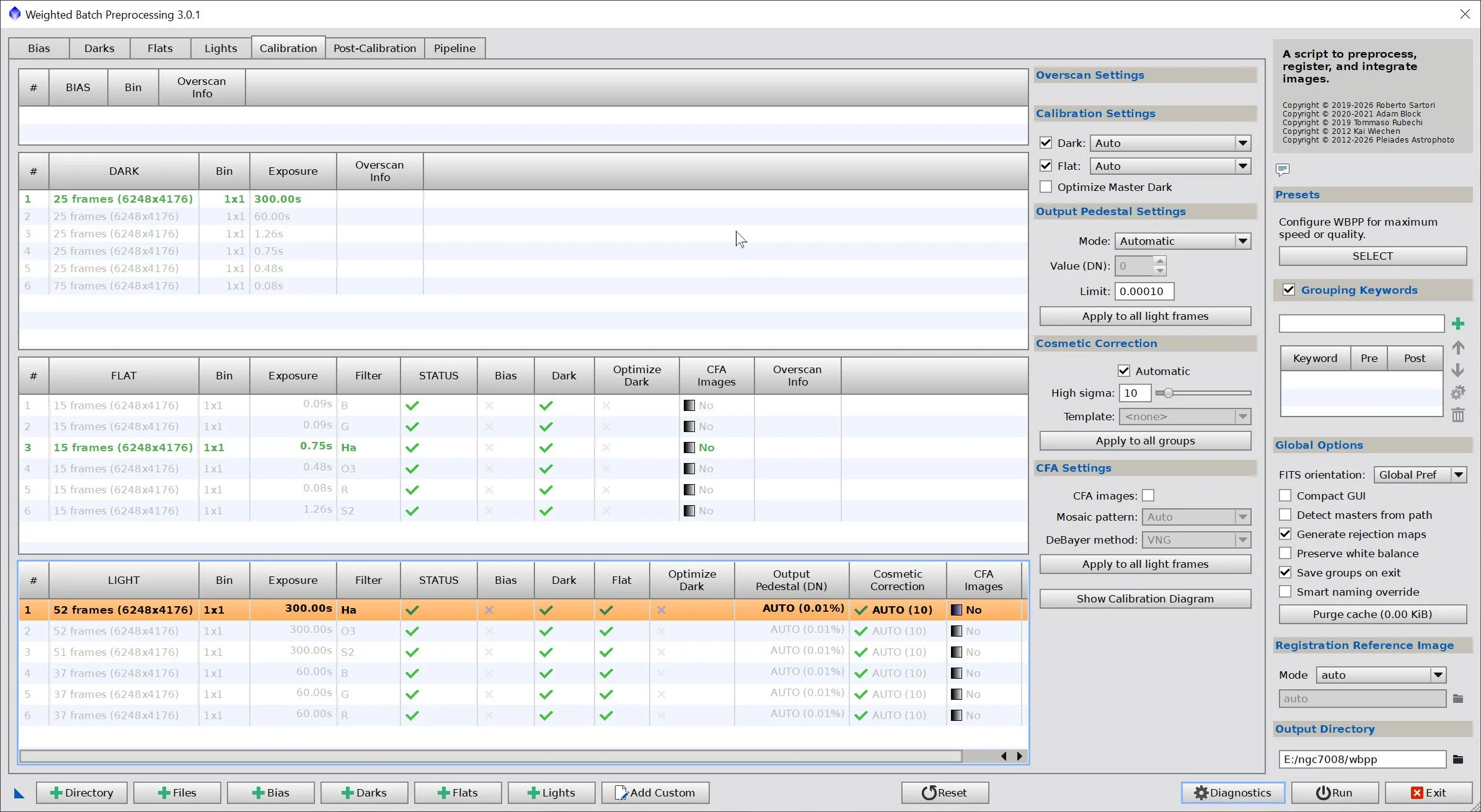Click Cosmetic Correction checkmark in Ha light row

click(860, 610)
